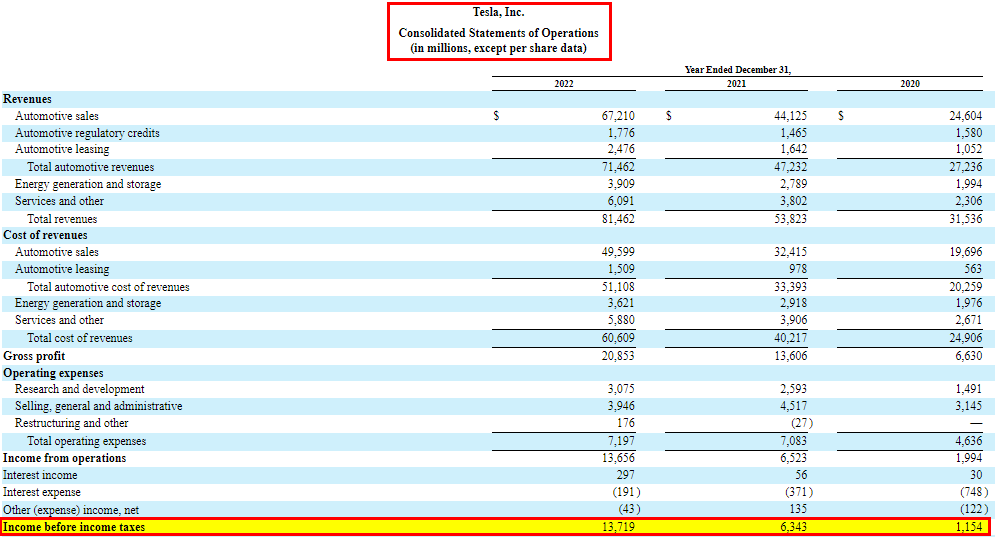Screen dimensions: 995x537
Task: Select pre-tax income value 6,343
Action: pos(793,527)
